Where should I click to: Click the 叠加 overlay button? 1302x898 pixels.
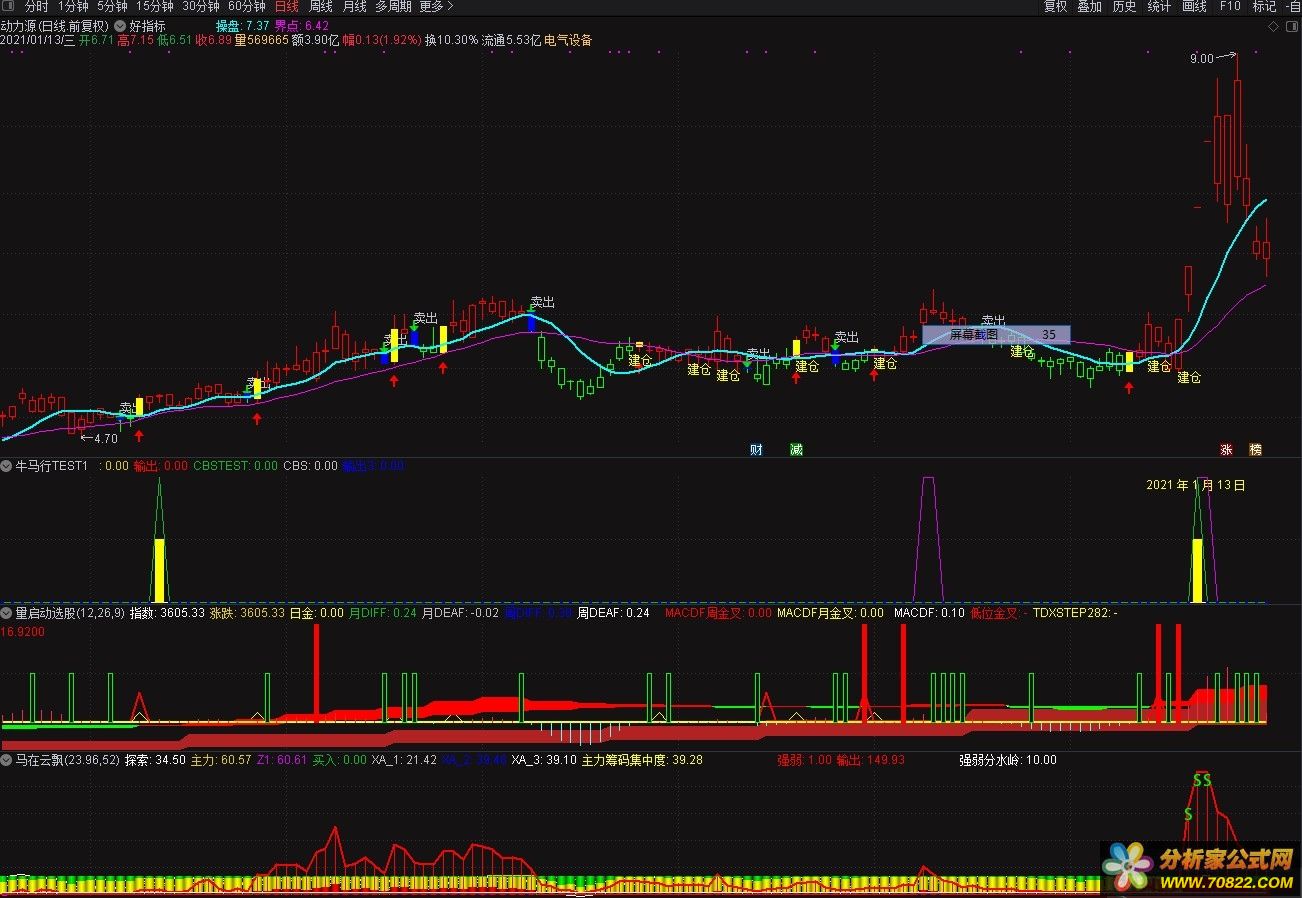[x=1090, y=7]
